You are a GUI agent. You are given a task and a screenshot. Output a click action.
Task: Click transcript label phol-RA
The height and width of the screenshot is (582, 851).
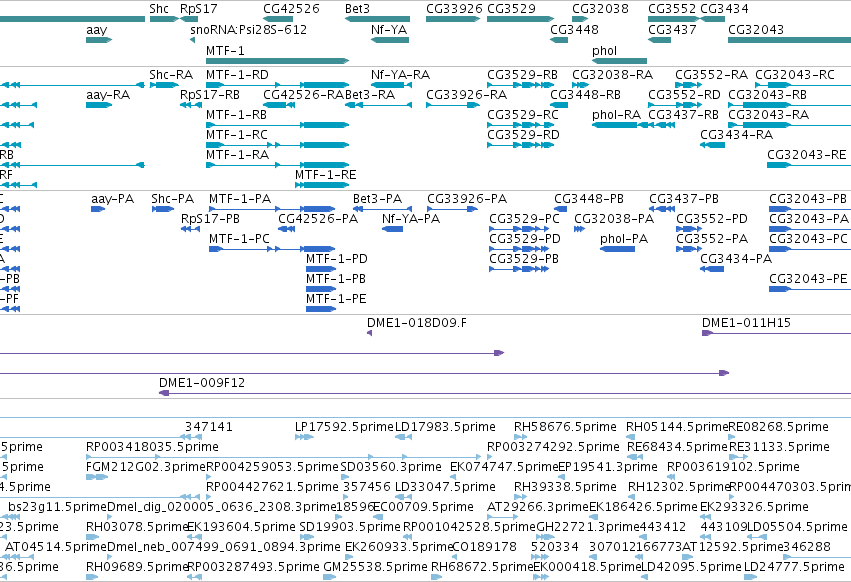click(617, 115)
